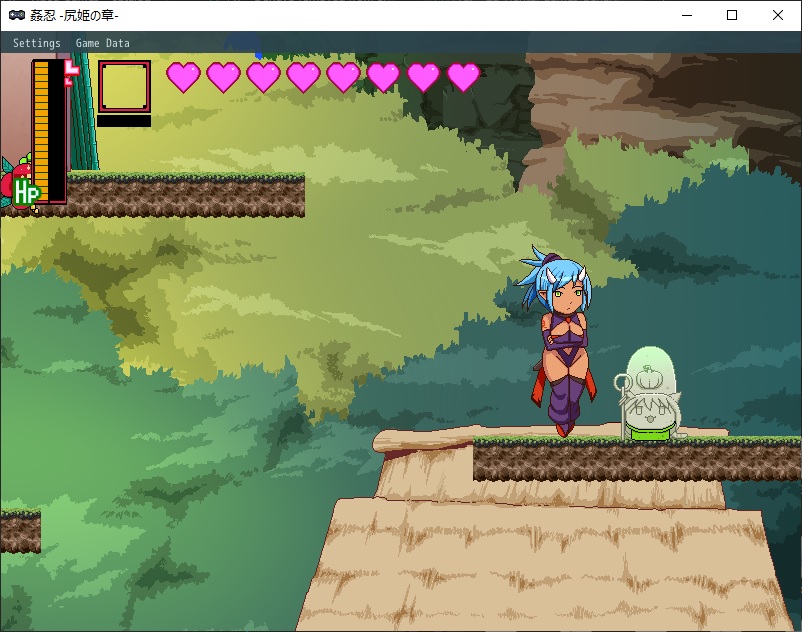Click the first pink heart
This screenshot has width=802, height=632.
coord(183,77)
